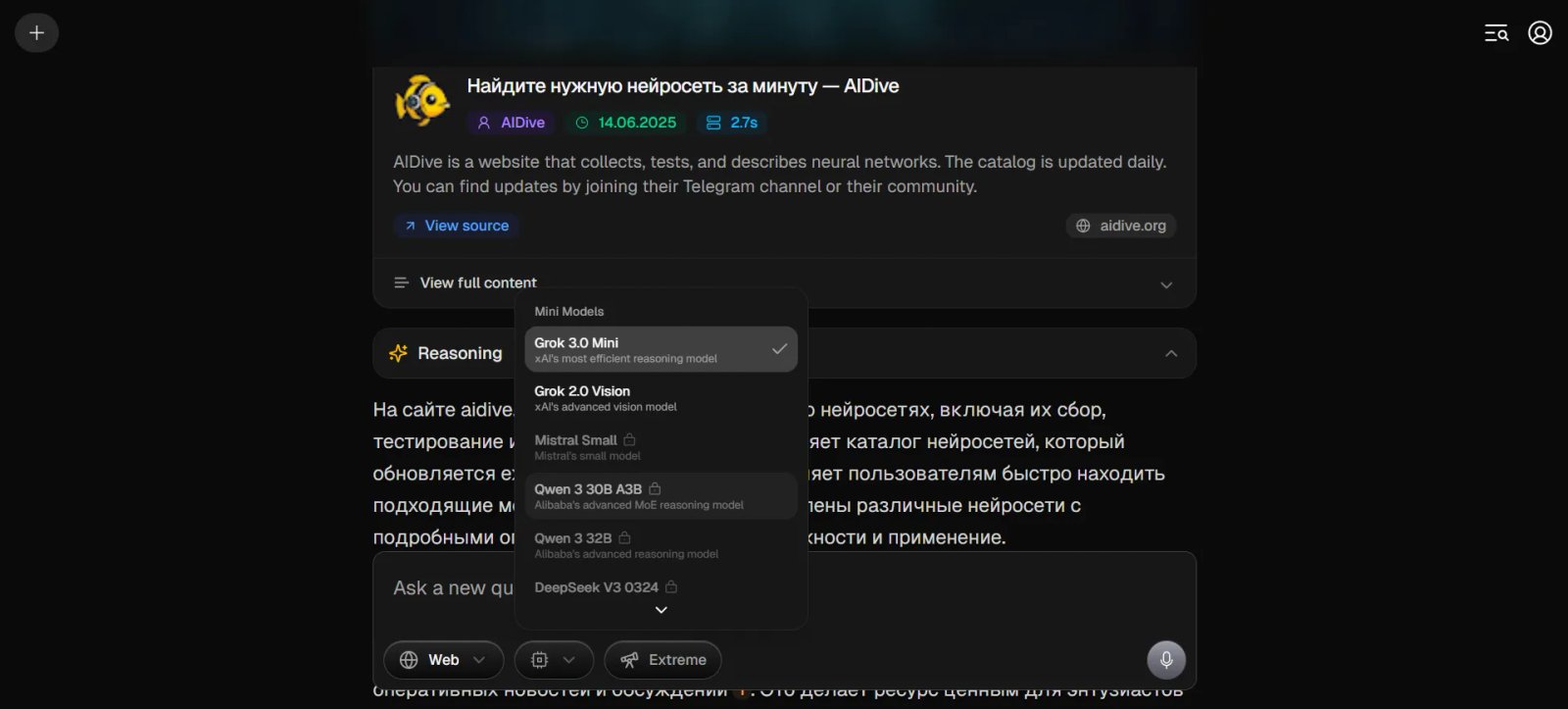Click the lock icon beside Qwen 3 32B
Image resolution: width=1568 pixels, height=709 pixels.
[x=624, y=537]
